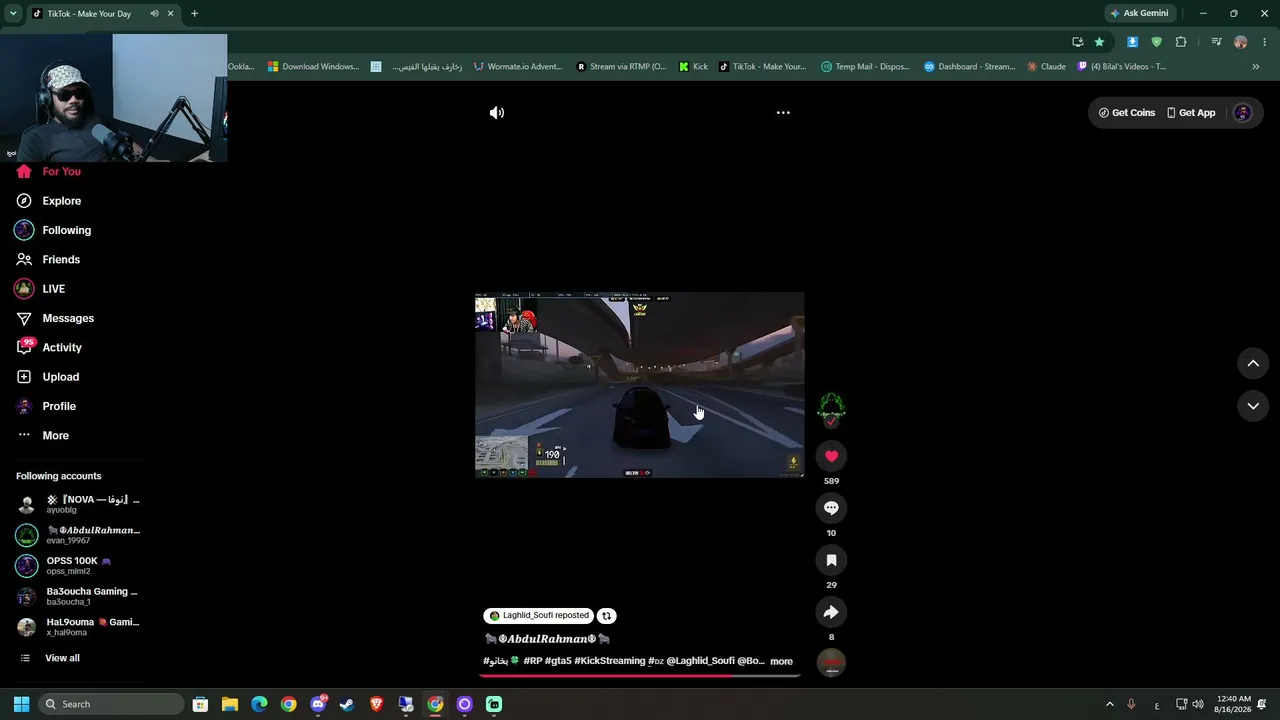Expand the More menu in the sidebar
The height and width of the screenshot is (720, 1280).
pos(55,436)
